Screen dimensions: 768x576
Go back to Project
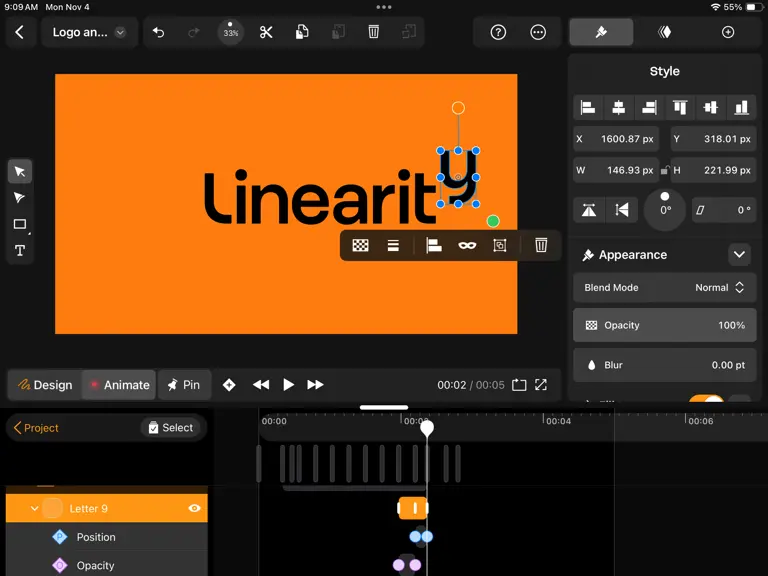coord(37,428)
